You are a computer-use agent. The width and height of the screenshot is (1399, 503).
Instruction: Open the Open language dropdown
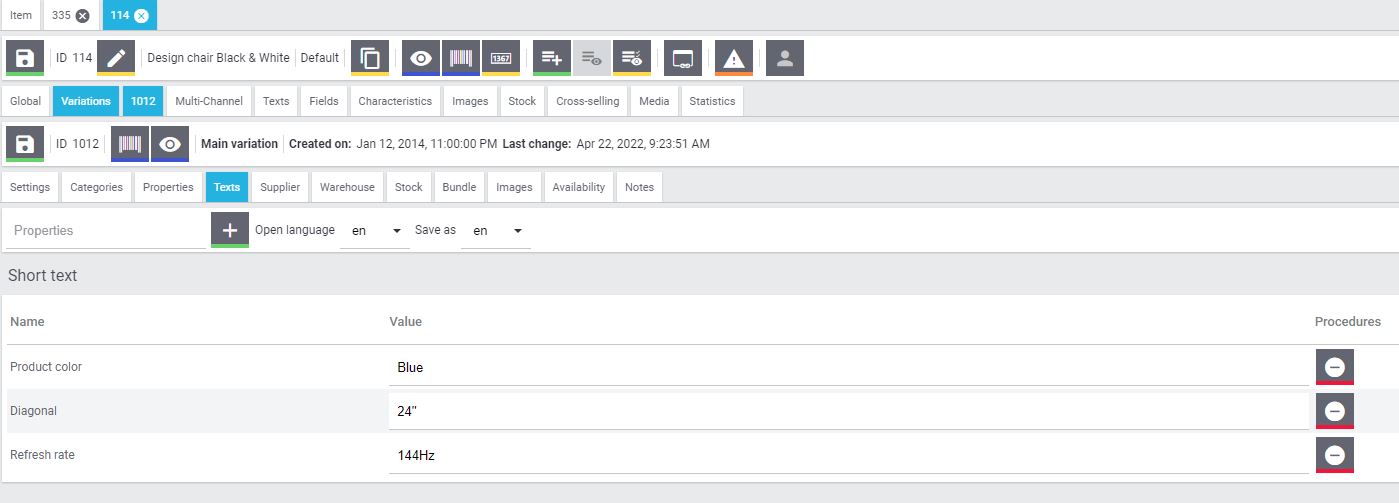pos(375,231)
